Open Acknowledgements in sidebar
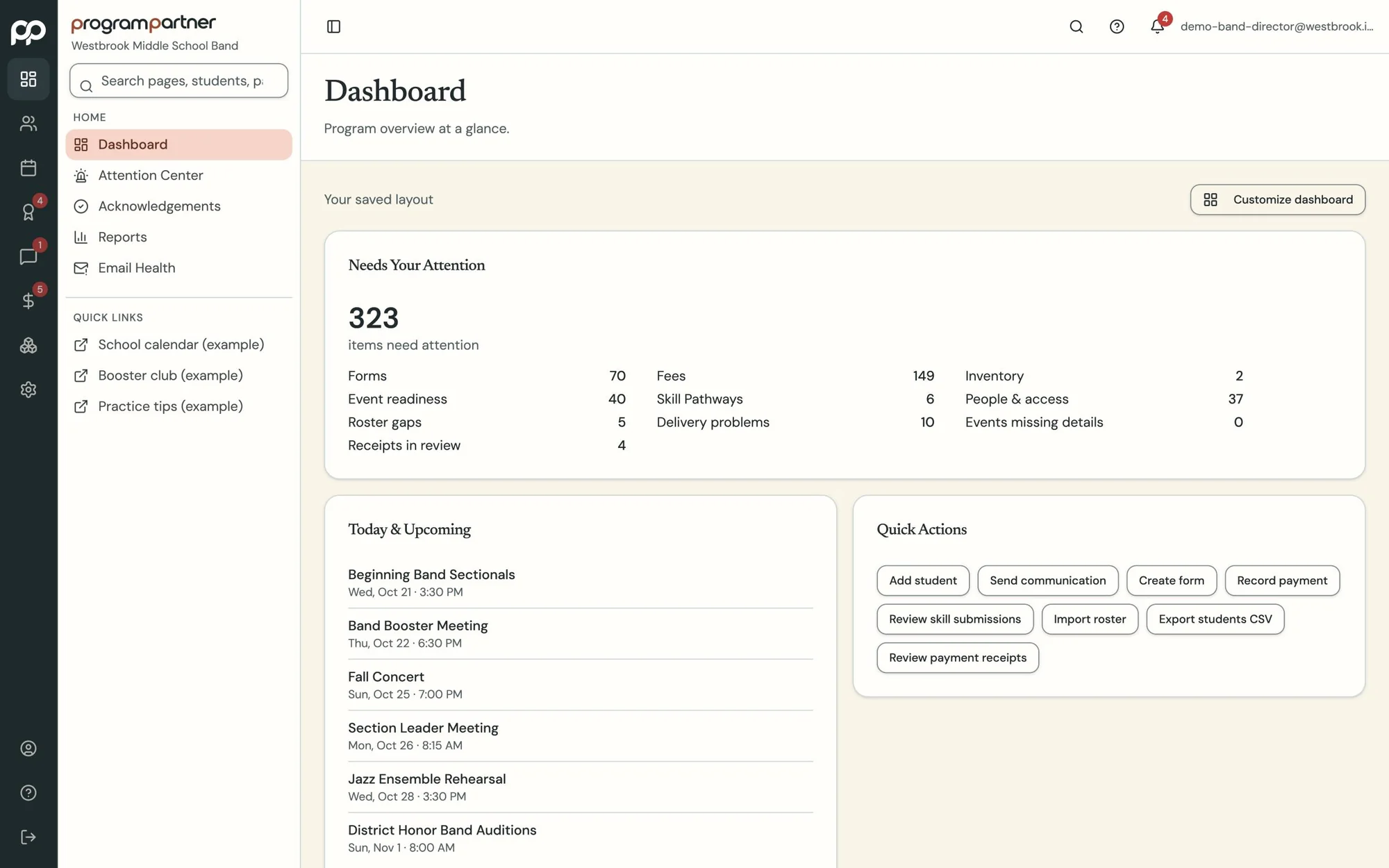 (x=179, y=206)
